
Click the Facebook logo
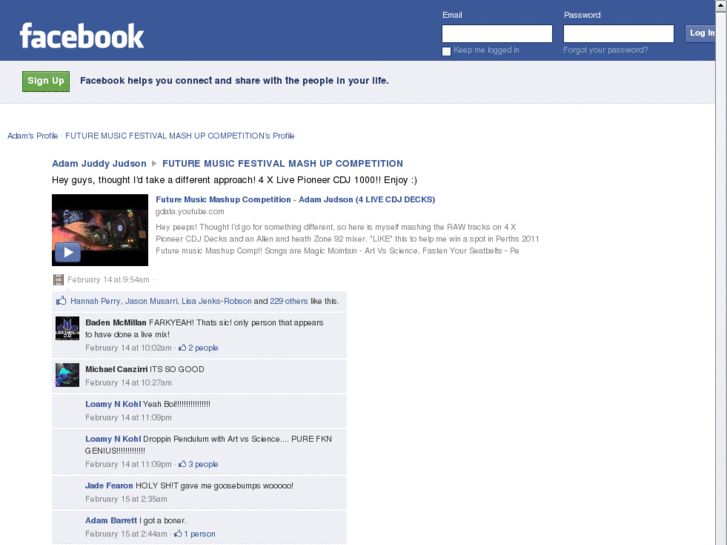pyautogui.click(x=82, y=36)
